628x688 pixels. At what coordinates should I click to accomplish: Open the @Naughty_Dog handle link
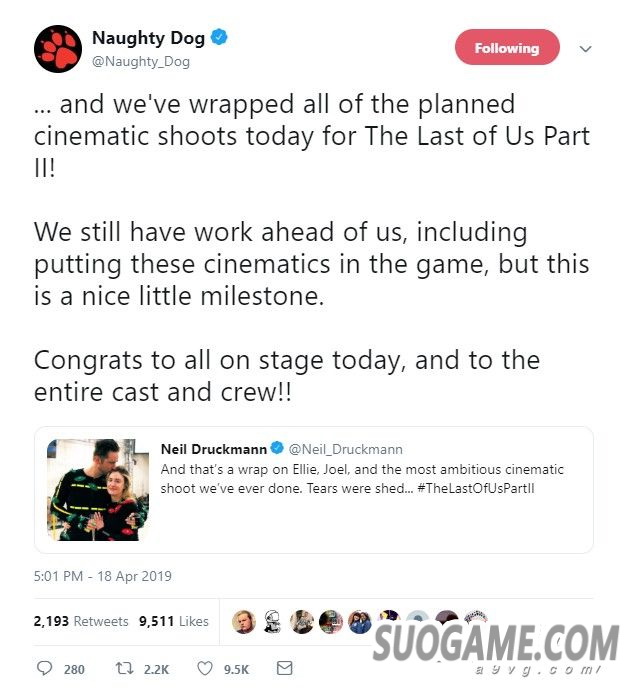[141, 61]
